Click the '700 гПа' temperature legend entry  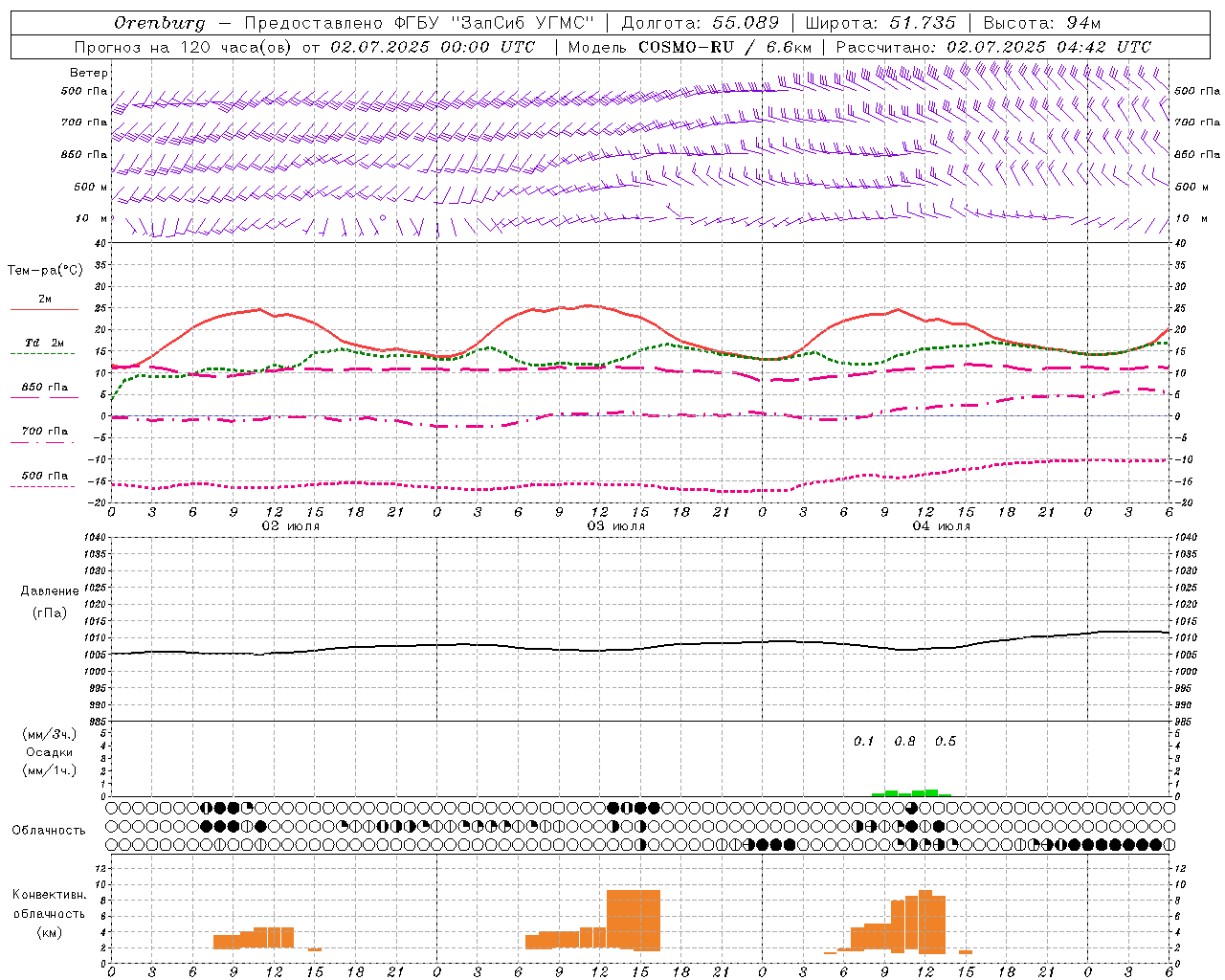pos(44,432)
